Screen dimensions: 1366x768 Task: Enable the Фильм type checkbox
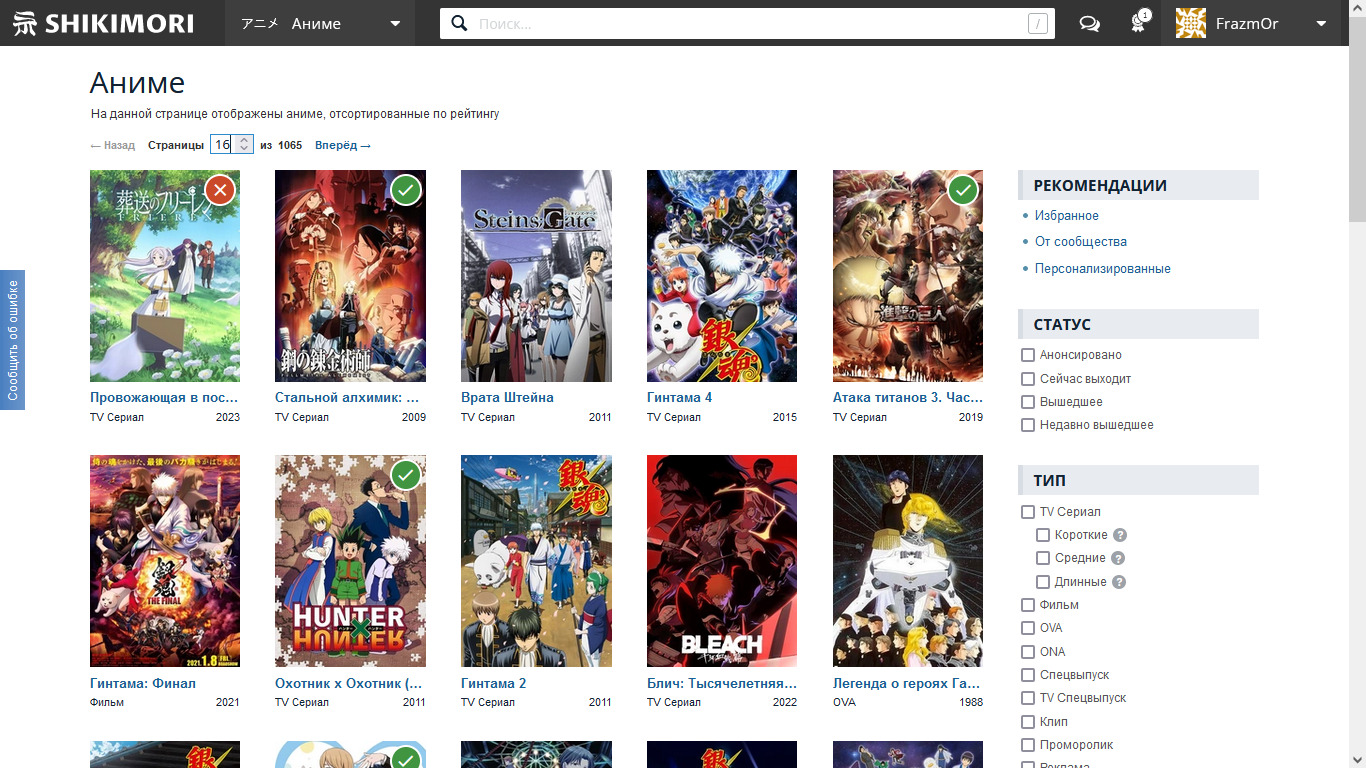[1027, 605]
